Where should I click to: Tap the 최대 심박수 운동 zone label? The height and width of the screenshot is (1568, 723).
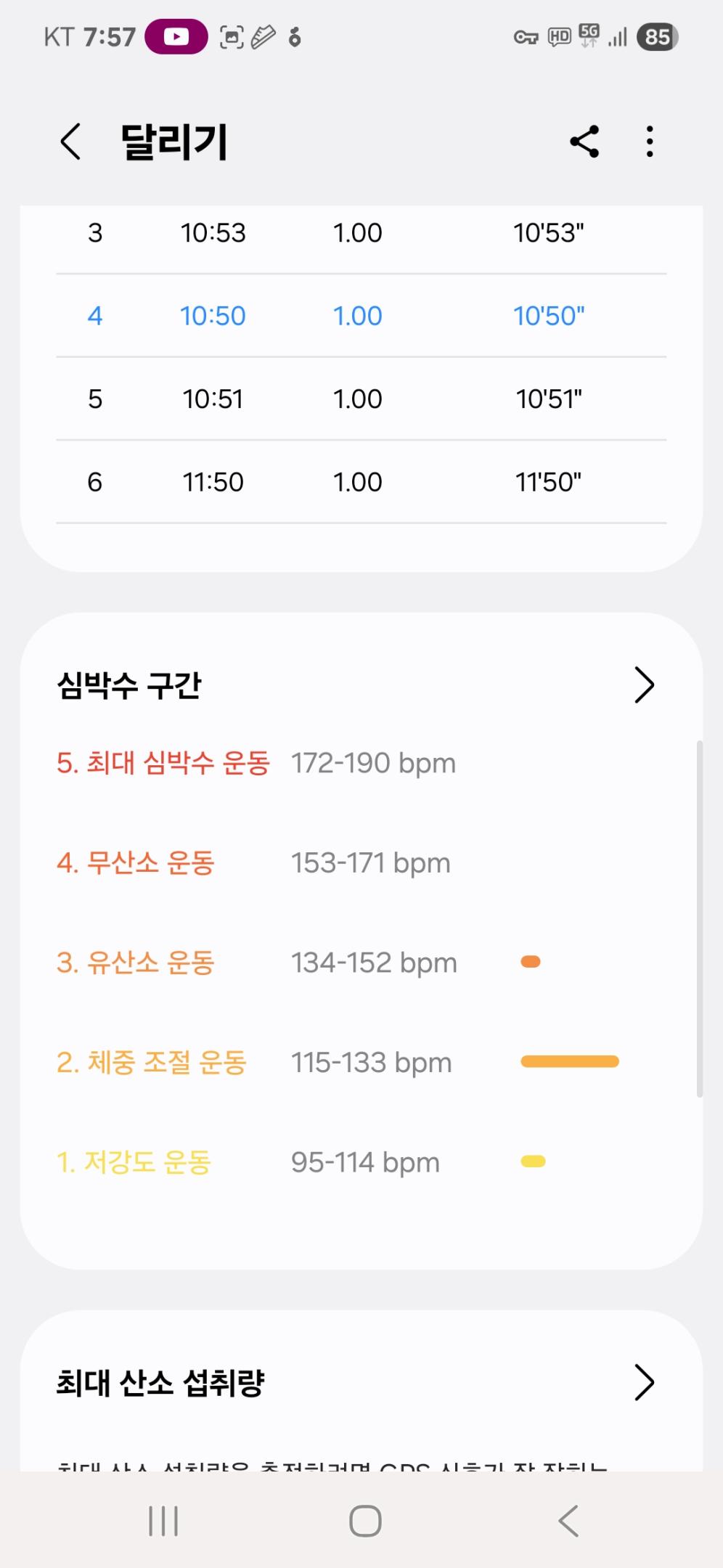point(163,764)
